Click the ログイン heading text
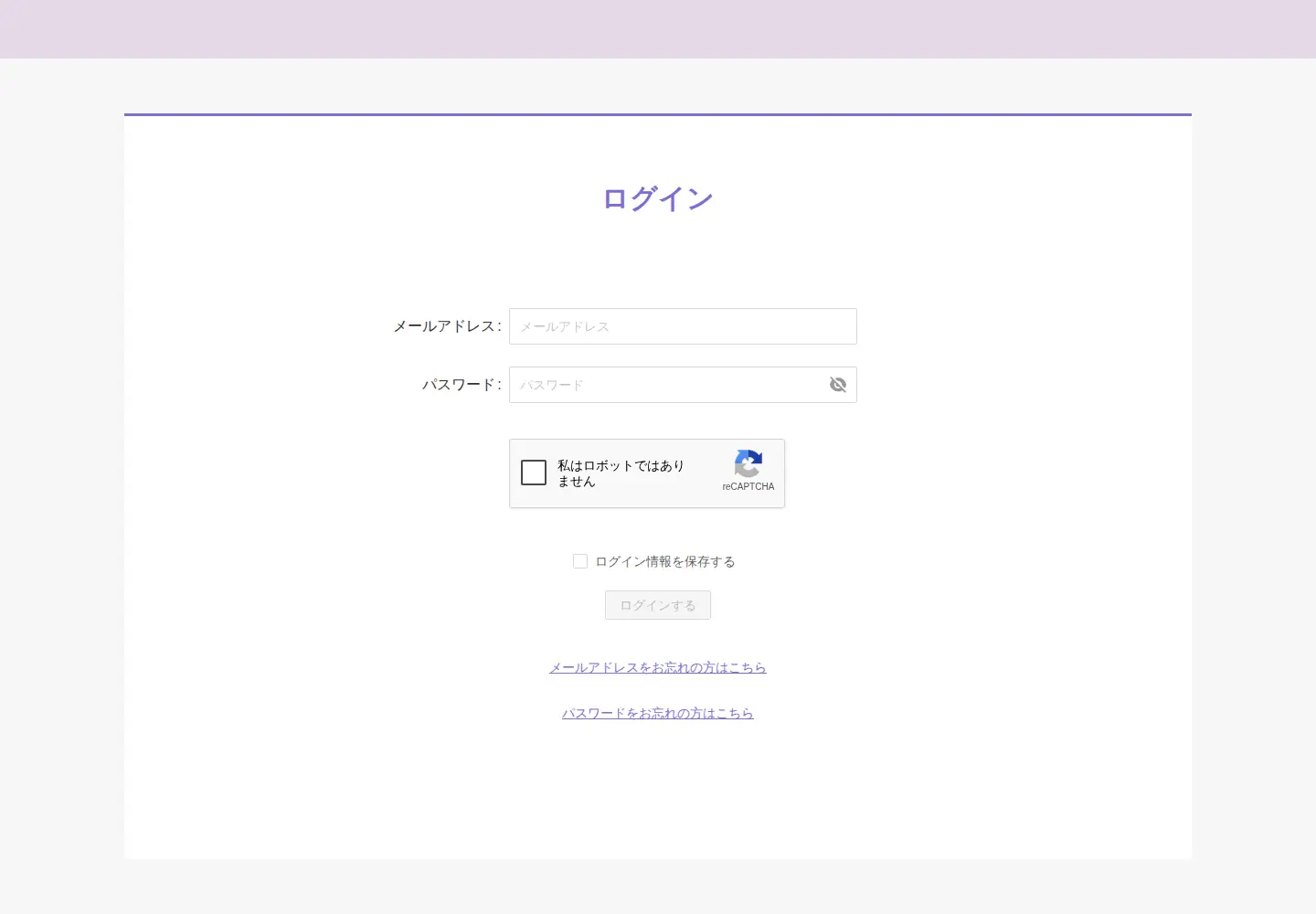The width and height of the screenshot is (1316, 914). coord(658,198)
